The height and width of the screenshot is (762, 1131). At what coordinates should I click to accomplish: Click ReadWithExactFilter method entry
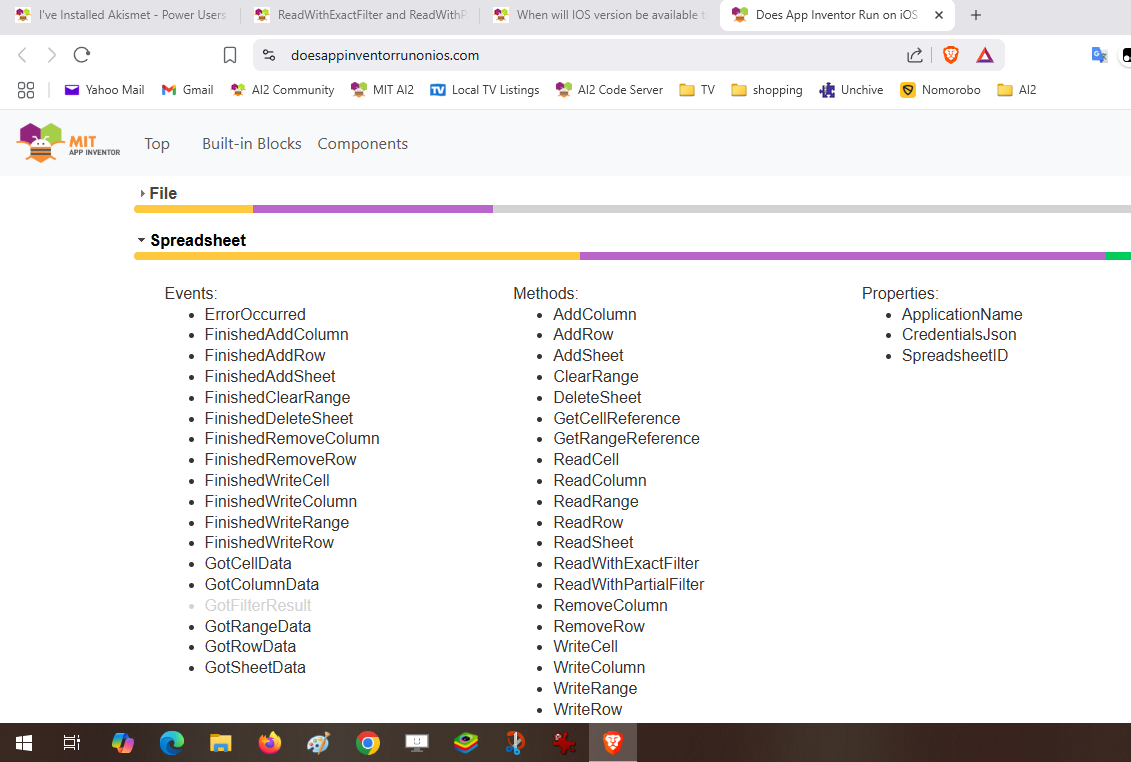(626, 564)
